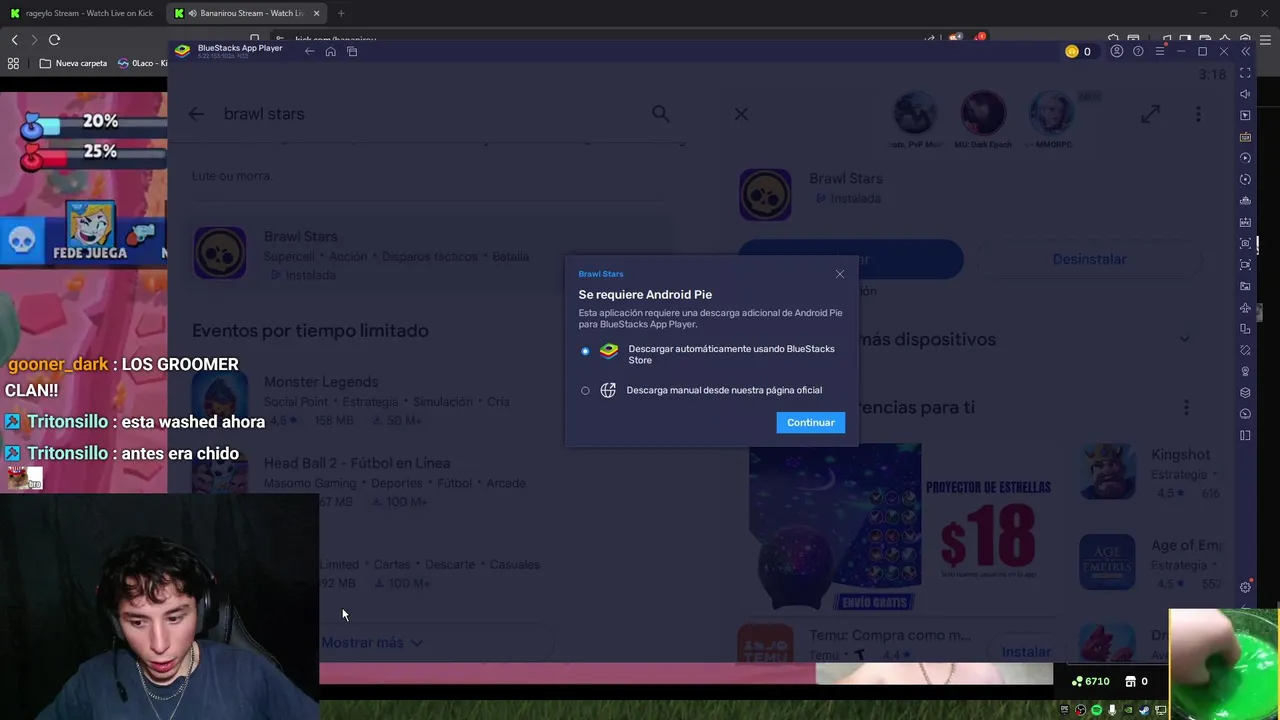
Task: Expand the app details panel arrows icon
Action: (x=1150, y=114)
